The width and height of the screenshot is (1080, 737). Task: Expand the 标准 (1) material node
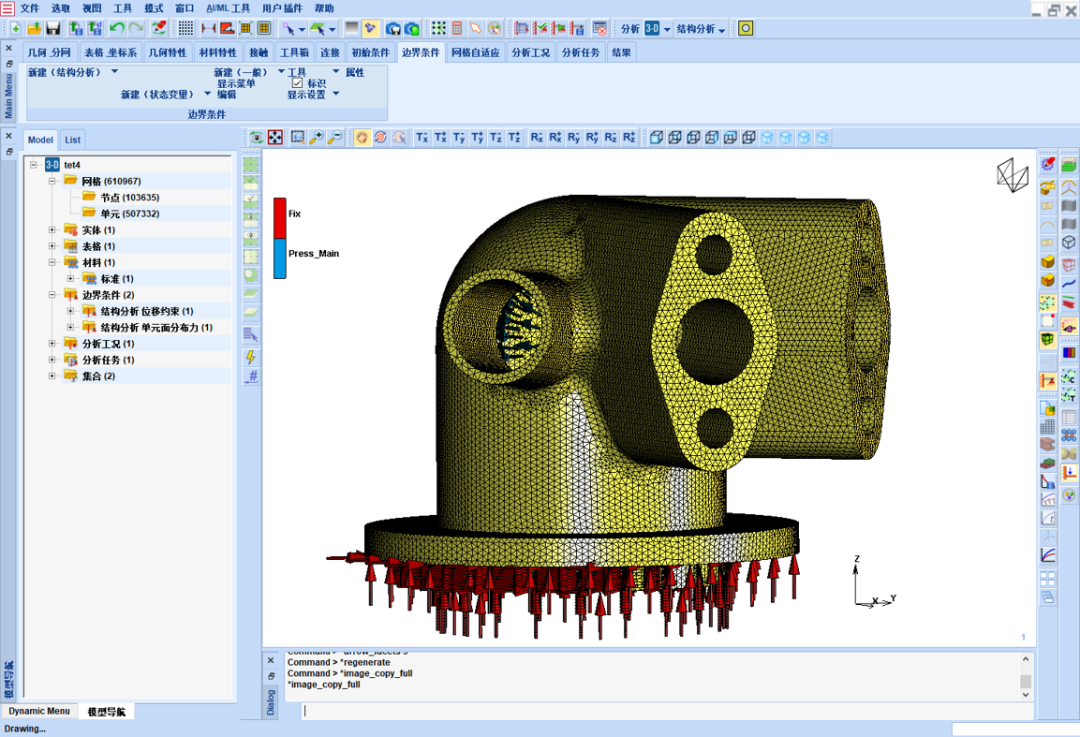[x=70, y=278]
